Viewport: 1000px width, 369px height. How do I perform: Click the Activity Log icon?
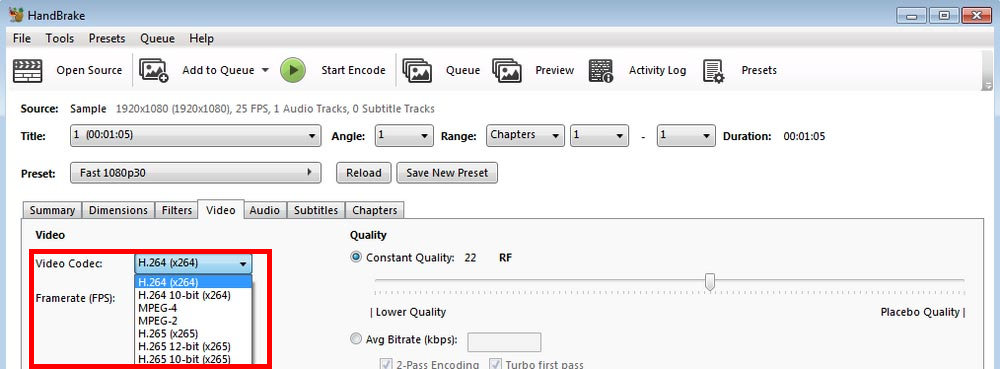click(601, 70)
